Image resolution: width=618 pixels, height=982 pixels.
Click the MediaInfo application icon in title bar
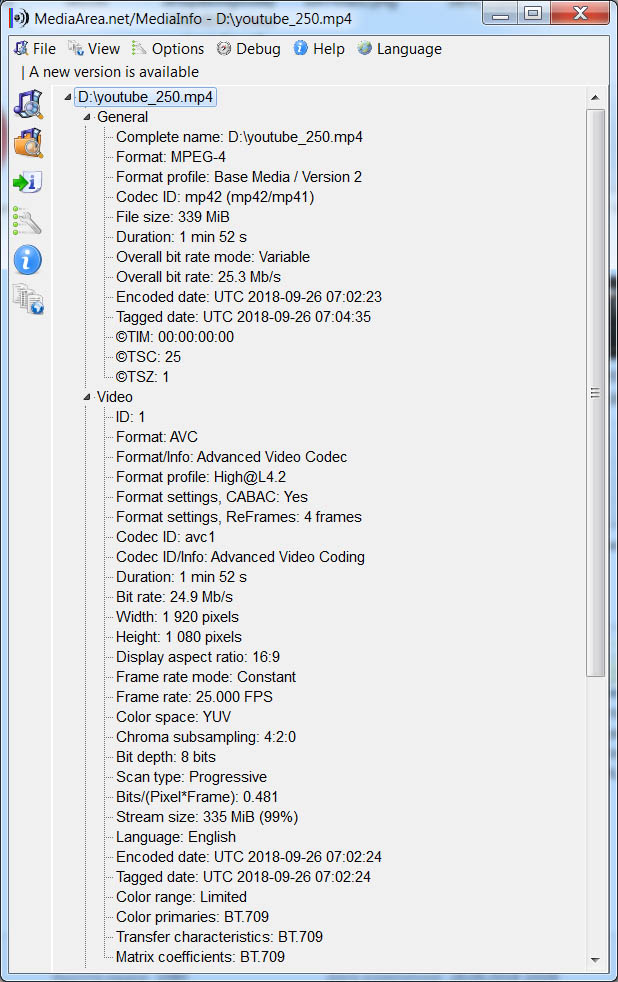click(19, 18)
